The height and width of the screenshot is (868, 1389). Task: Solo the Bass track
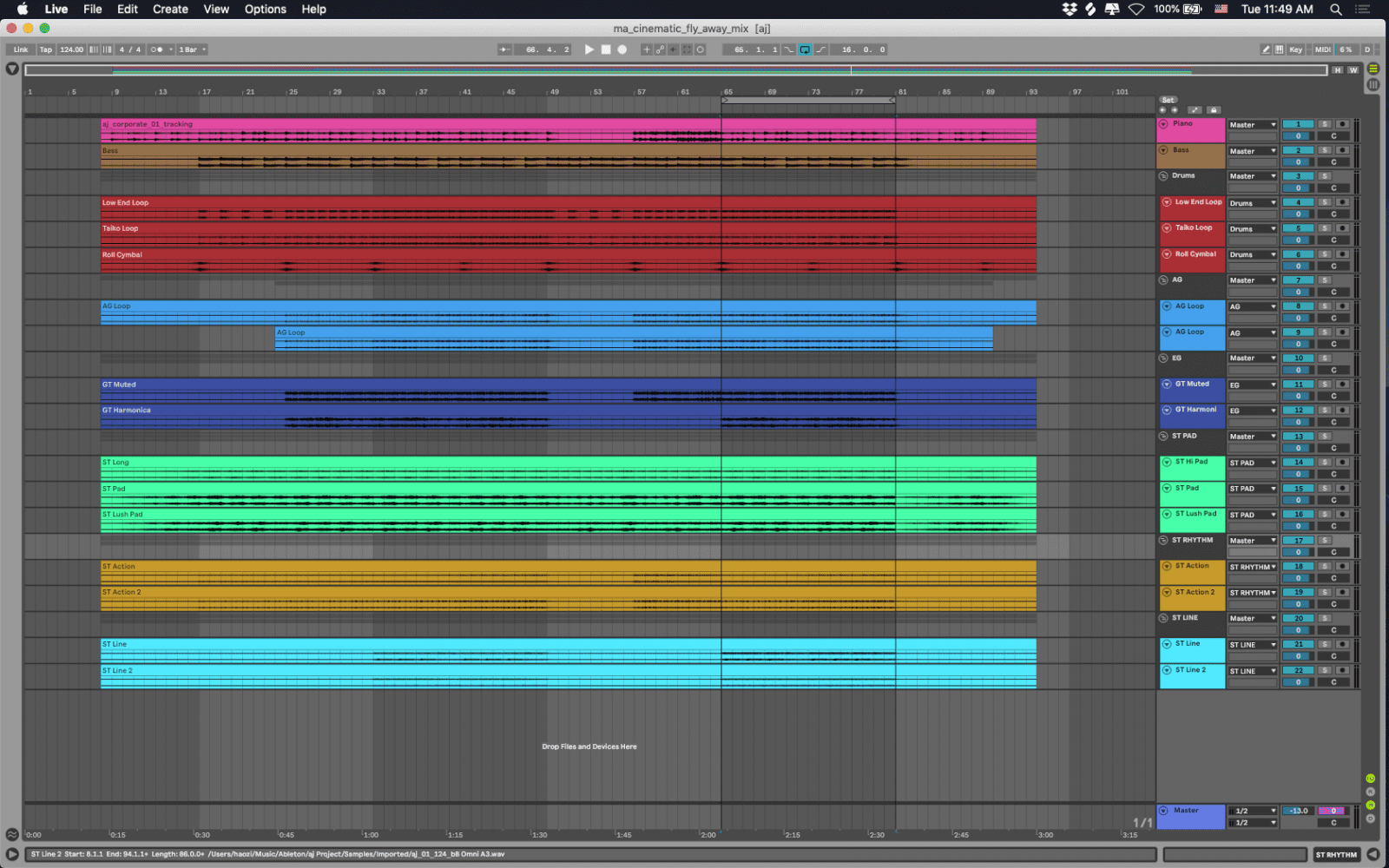1325,150
